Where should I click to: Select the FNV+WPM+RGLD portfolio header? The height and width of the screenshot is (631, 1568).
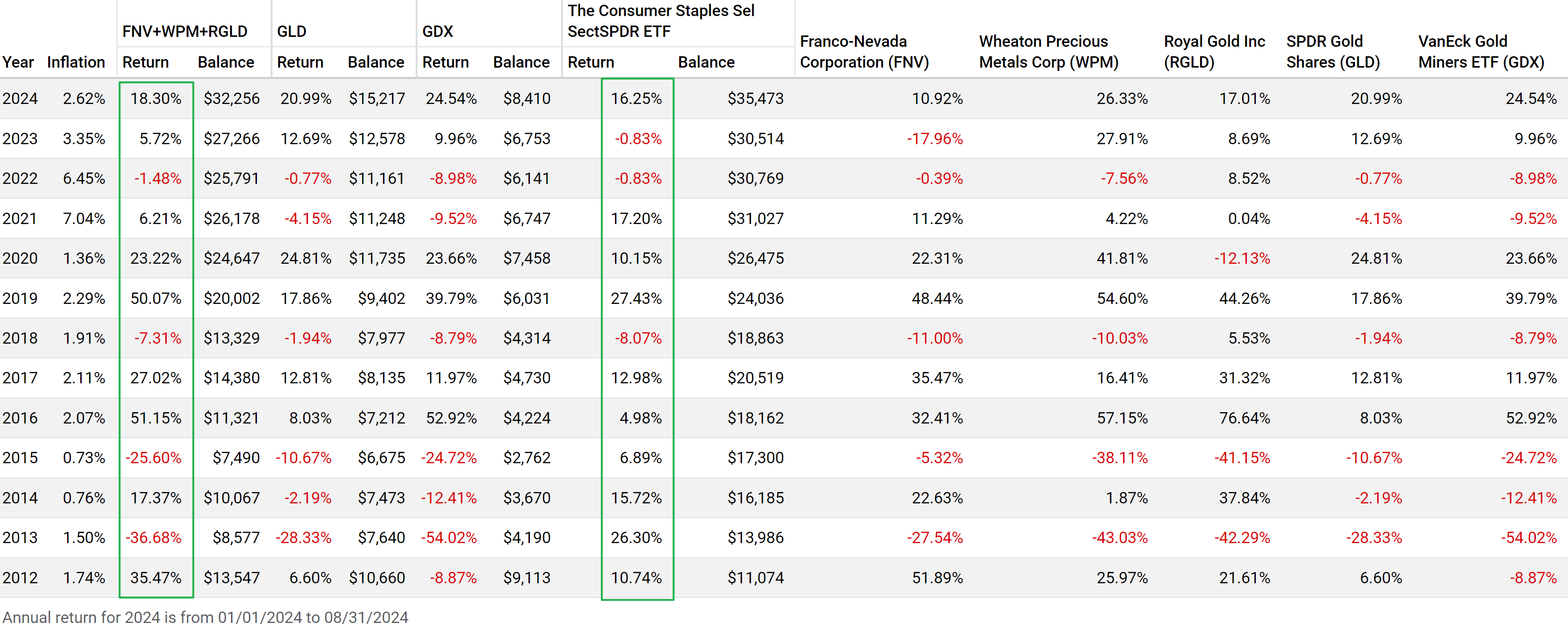tap(185, 31)
